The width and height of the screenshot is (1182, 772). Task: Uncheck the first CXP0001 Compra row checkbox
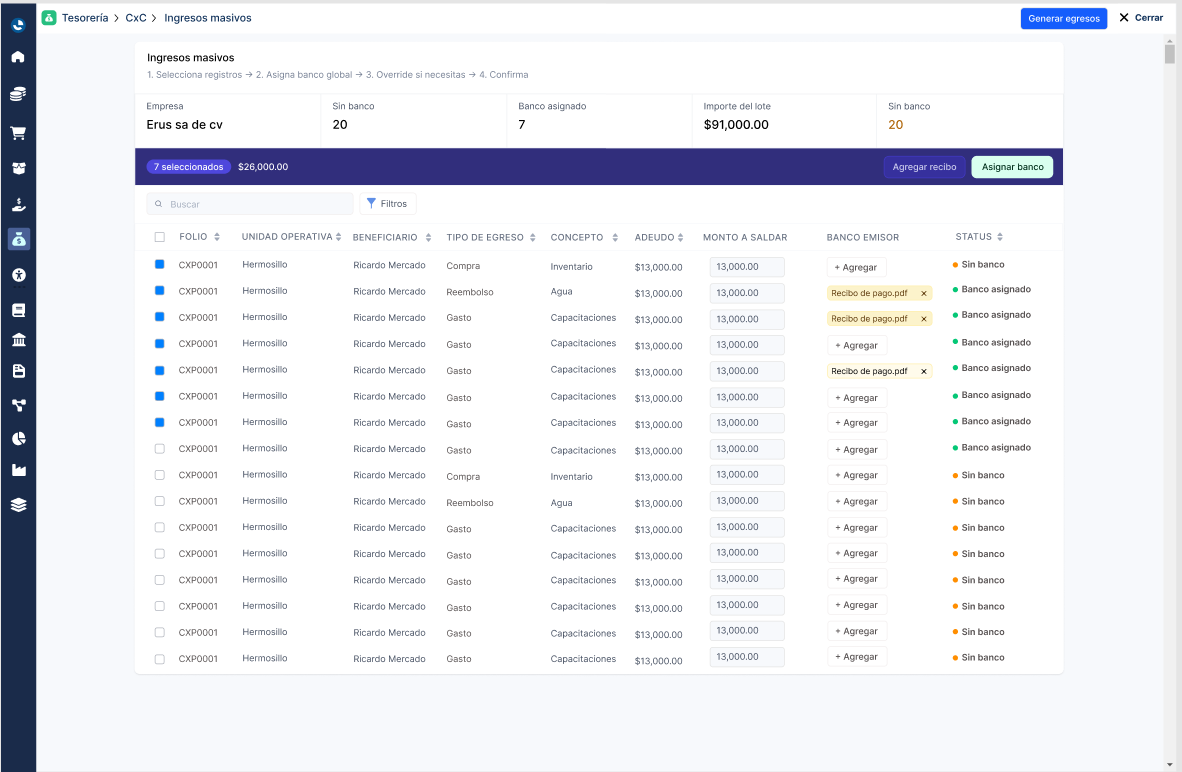pos(160,265)
